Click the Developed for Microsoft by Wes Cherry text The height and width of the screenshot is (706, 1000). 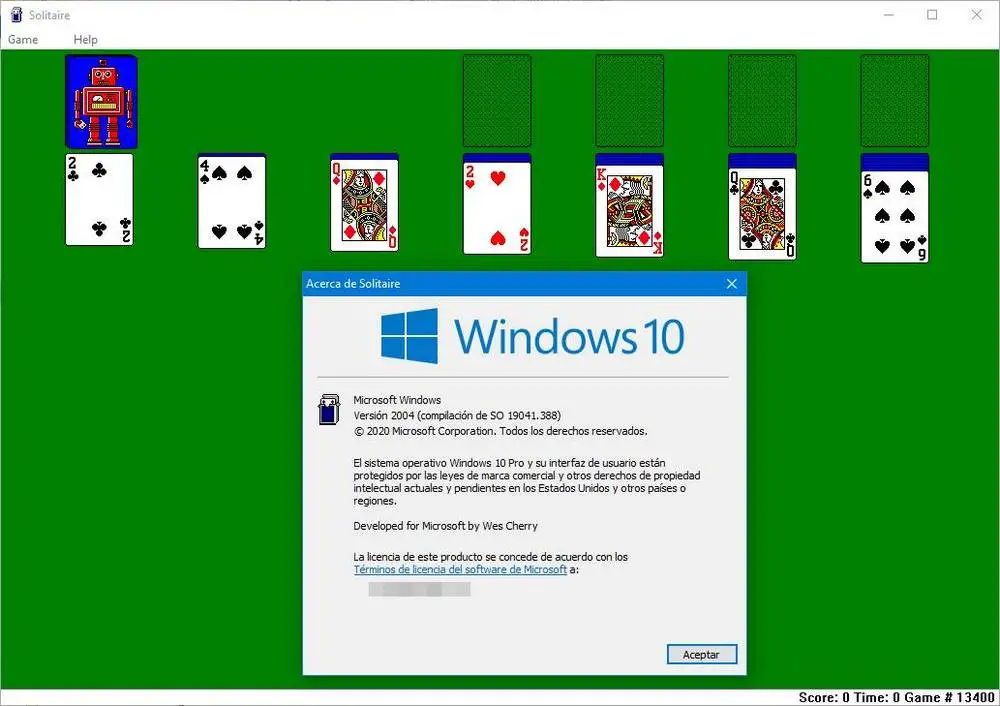(445, 526)
